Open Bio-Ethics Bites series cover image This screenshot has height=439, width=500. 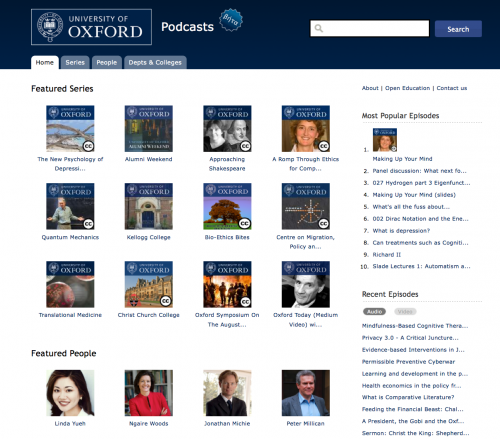tap(227, 206)
